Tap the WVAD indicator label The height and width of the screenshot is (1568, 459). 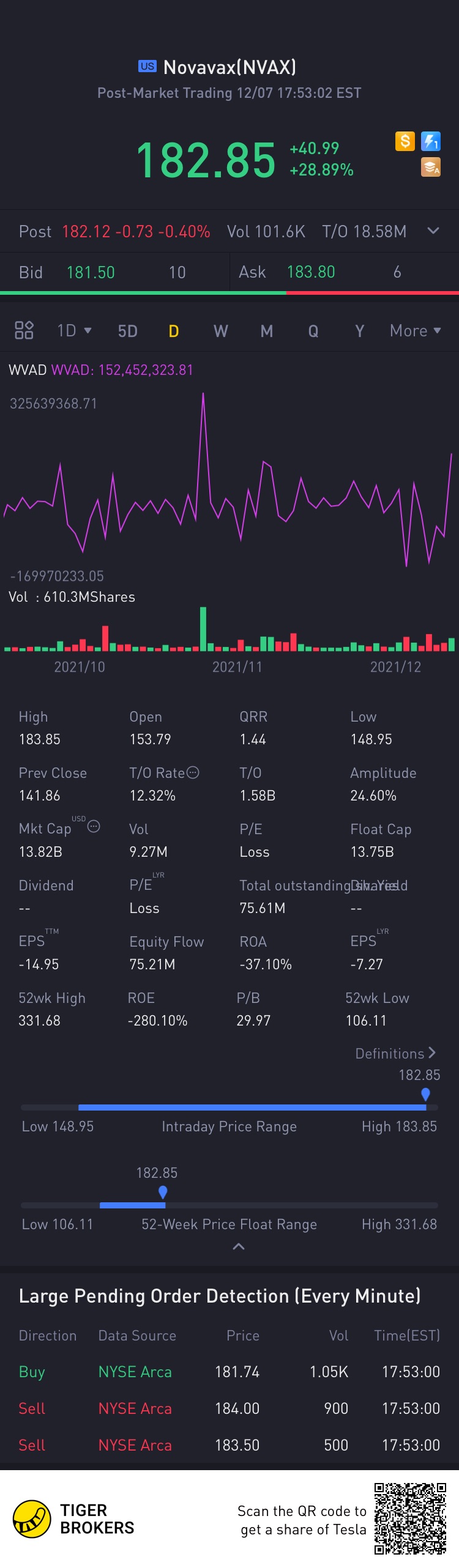tap(28, 370)
